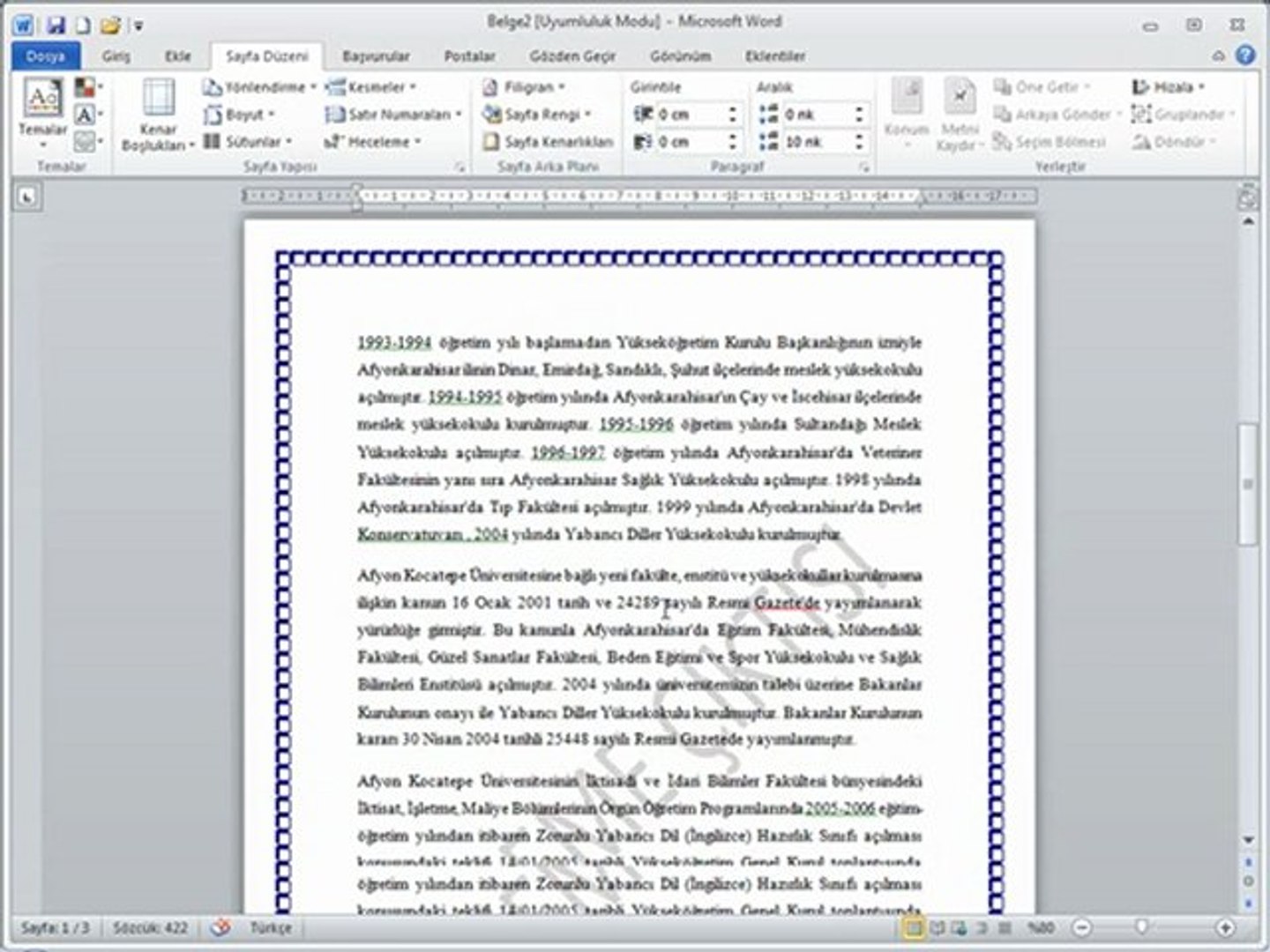The height and width of the screenshot is (952, 1270).
Task: Toggle the ribbon minimize arrow
Action: pyautogui.click(x=1219, y=56)
